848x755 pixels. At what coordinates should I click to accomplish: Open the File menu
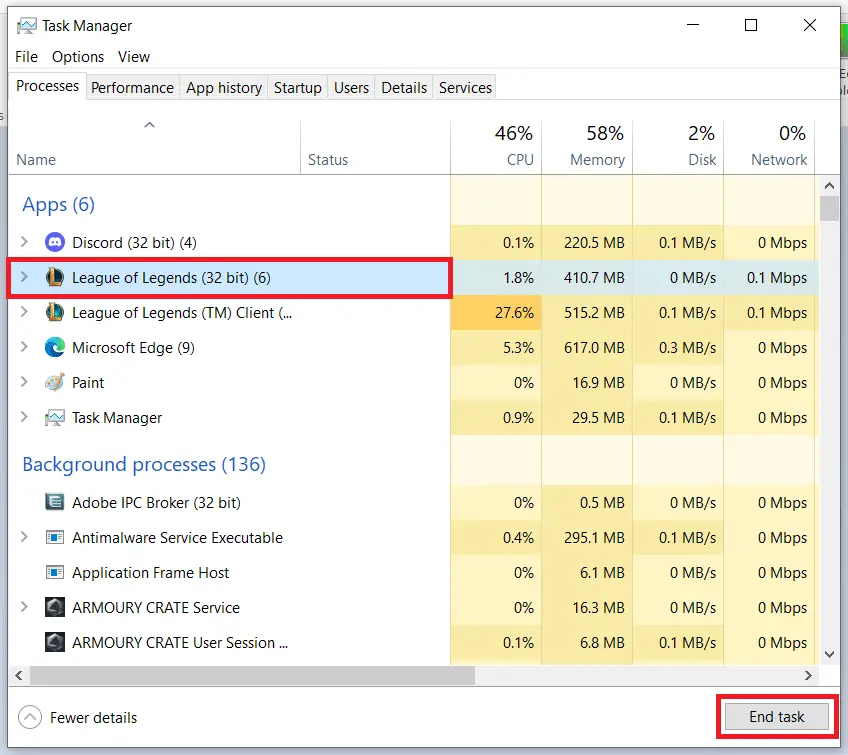click(x=26, y=57)
